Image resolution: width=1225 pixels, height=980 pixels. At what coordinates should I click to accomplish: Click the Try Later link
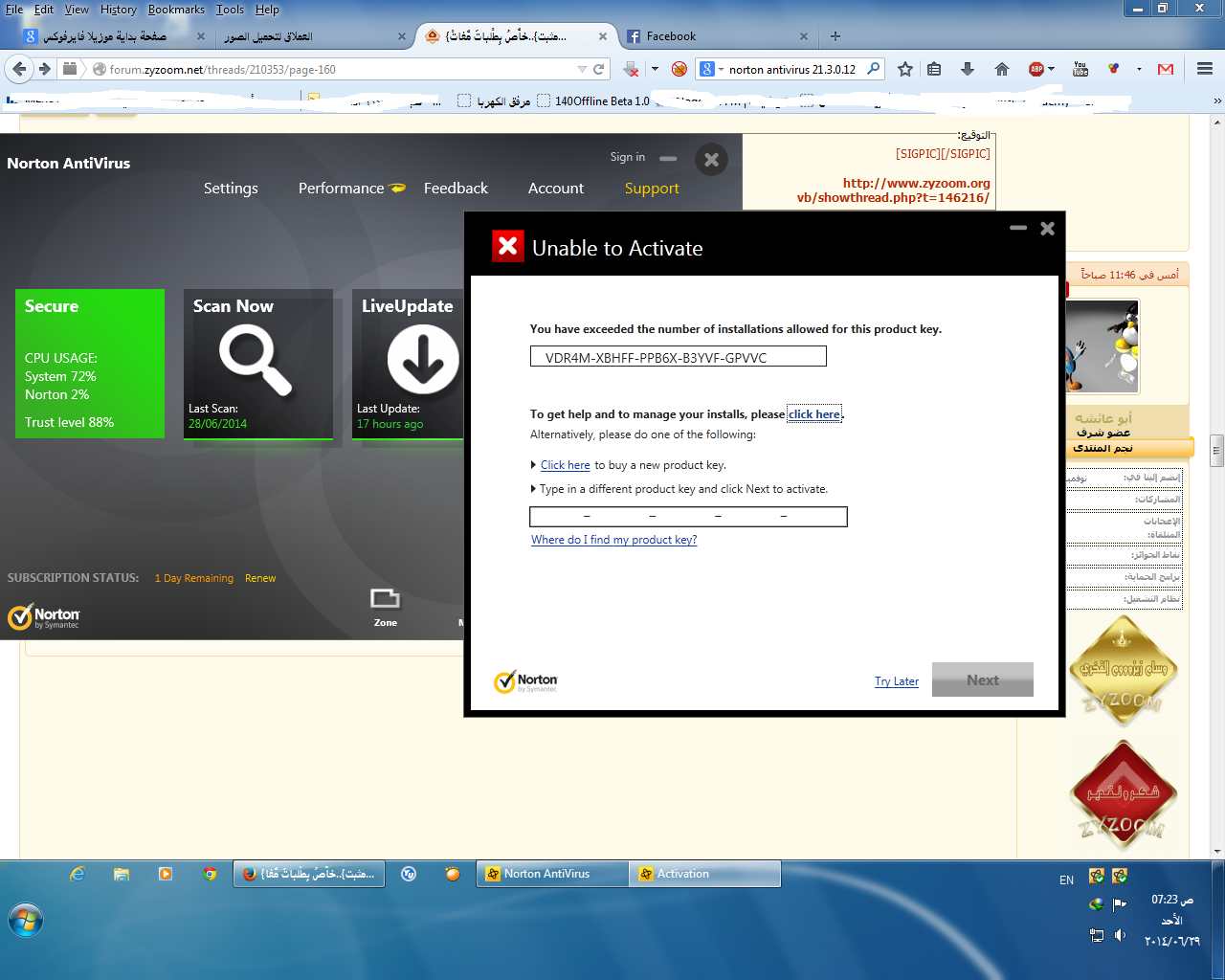pyautogui.click(x=897, y=681)
